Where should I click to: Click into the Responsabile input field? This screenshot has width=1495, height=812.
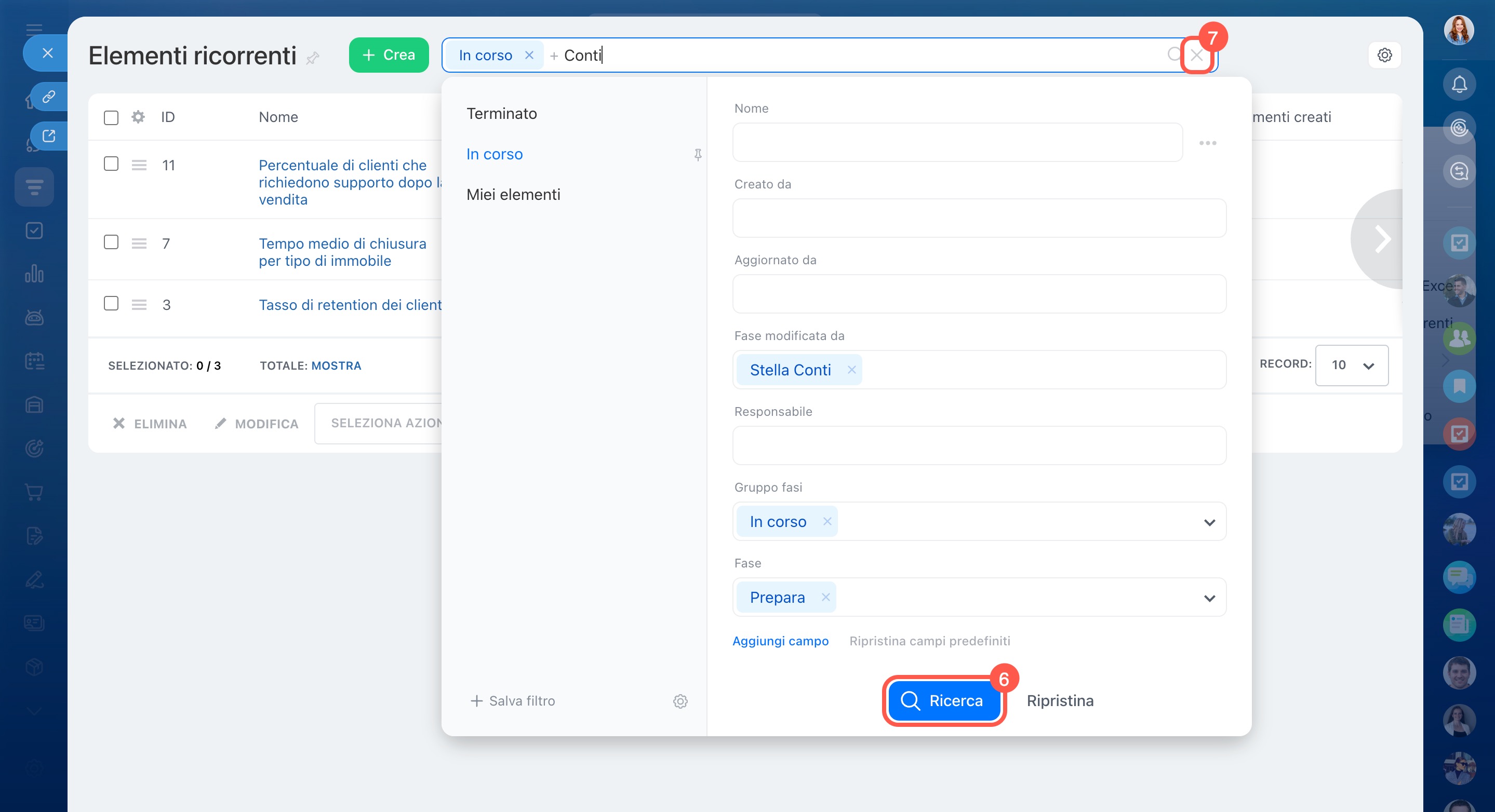tap(979, 445)
